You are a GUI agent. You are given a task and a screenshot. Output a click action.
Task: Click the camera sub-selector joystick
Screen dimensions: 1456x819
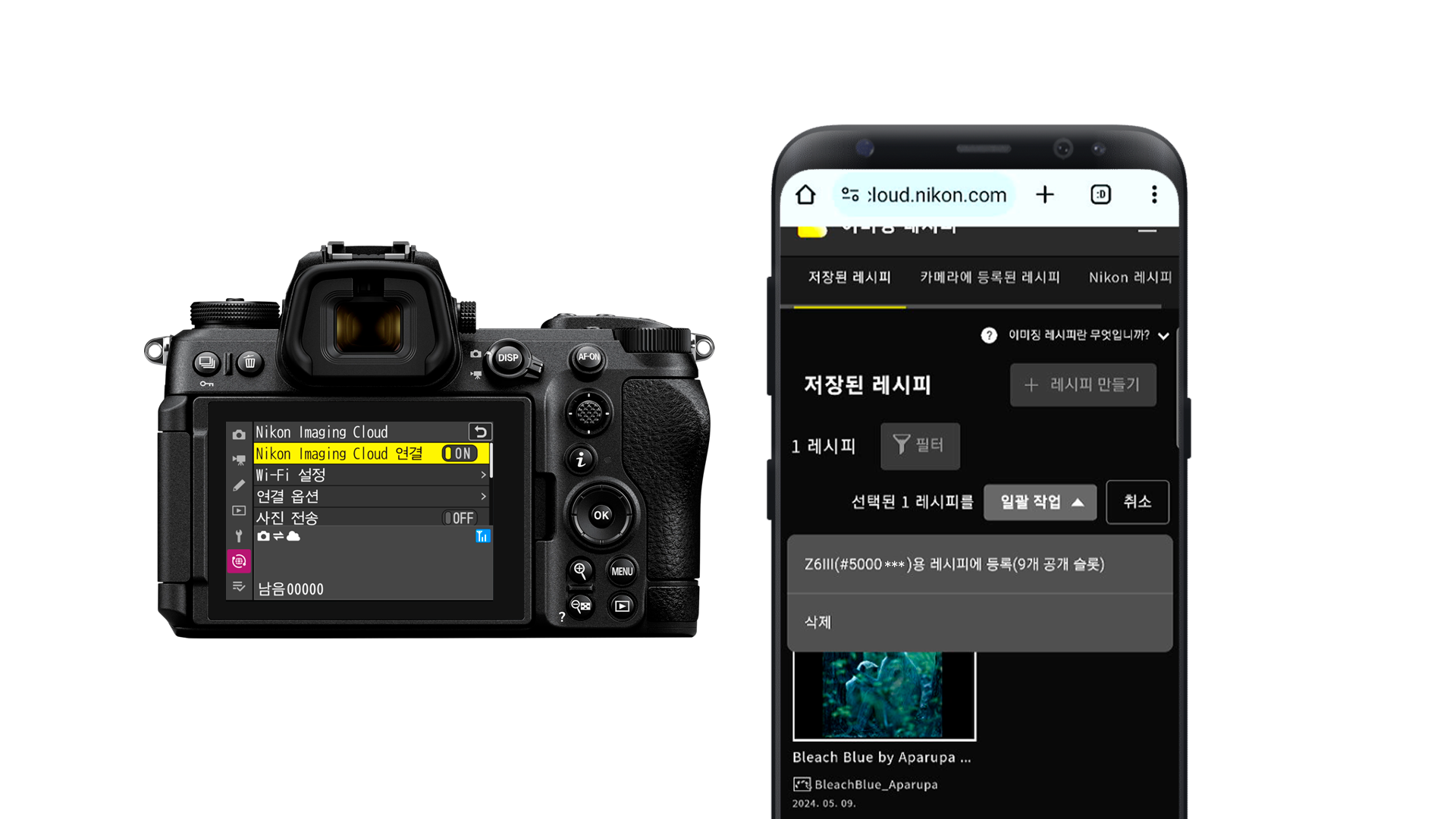(588, 413)
